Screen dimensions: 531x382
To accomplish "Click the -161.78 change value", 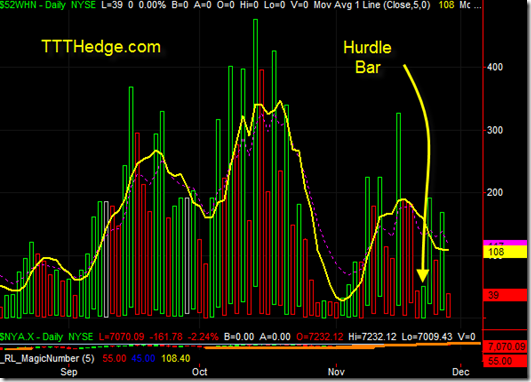I will pos(166,337).
